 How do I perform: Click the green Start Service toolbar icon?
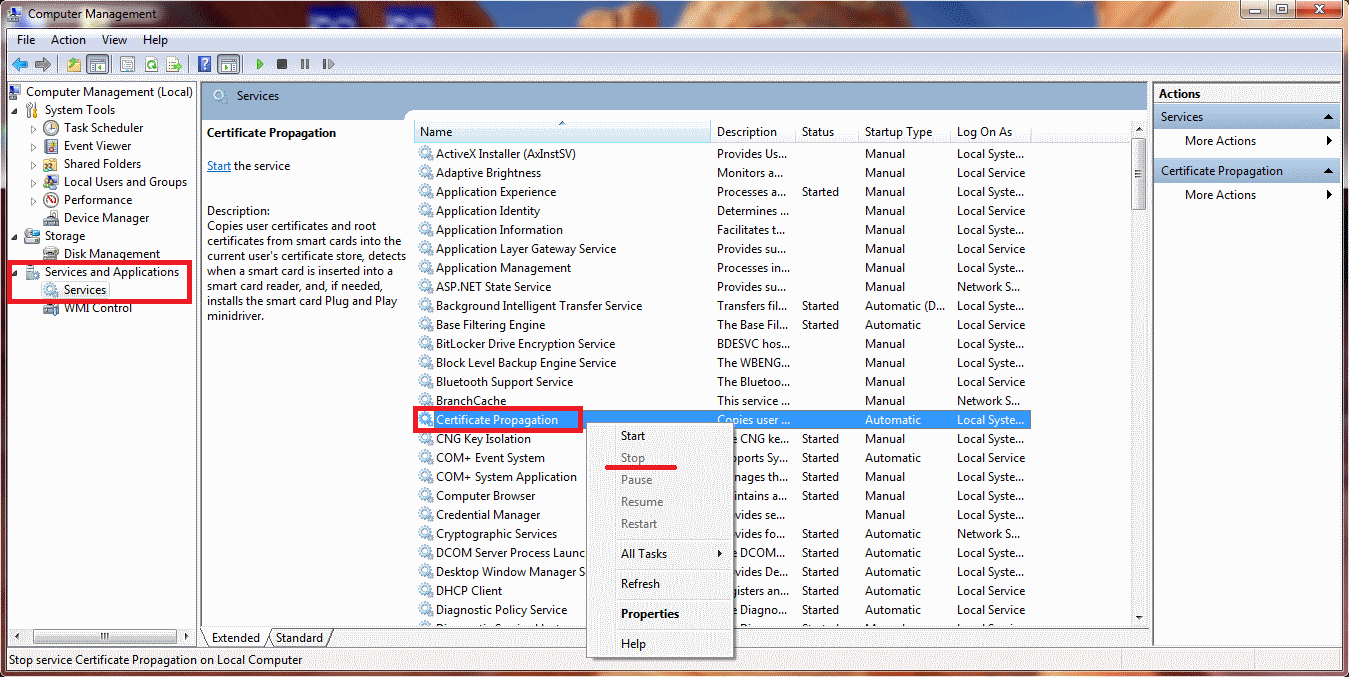[260, 64]
